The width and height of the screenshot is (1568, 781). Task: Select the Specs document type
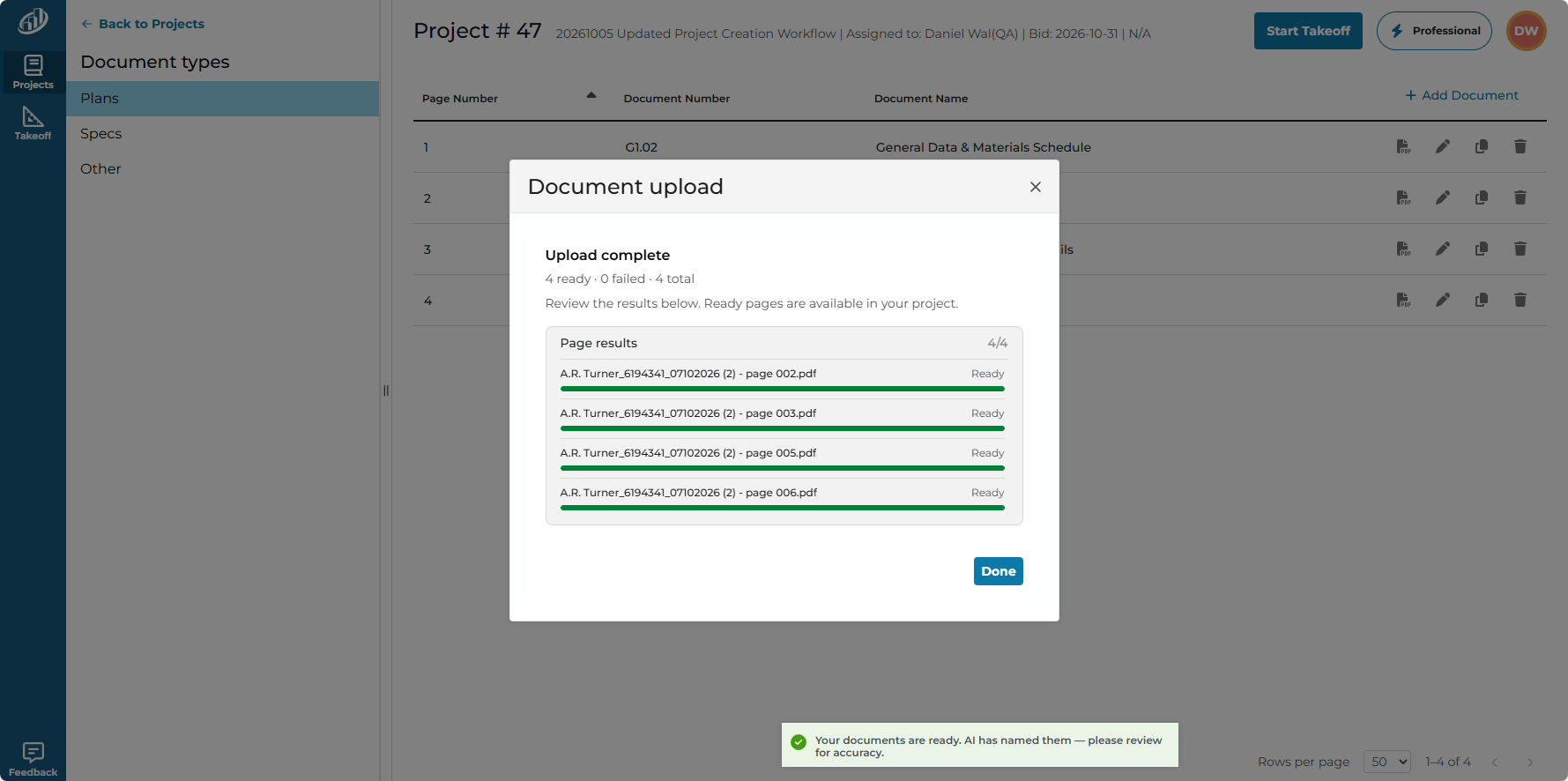coord(222,134)
